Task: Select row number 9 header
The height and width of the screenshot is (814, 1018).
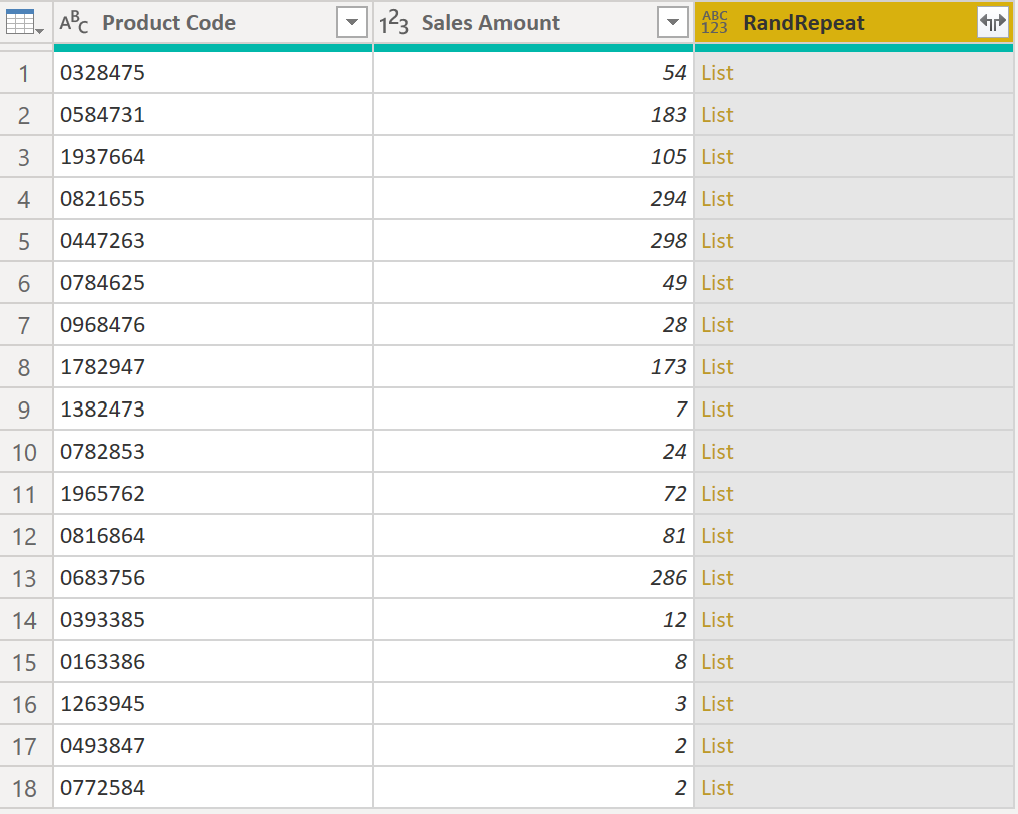Action: pyautogui.click(x=26, y=410)
